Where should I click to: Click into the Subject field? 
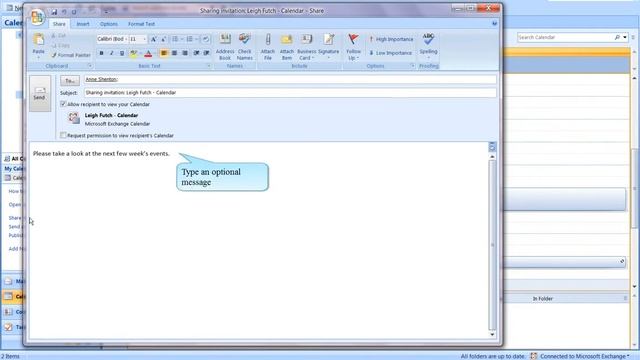click(290, 93)
